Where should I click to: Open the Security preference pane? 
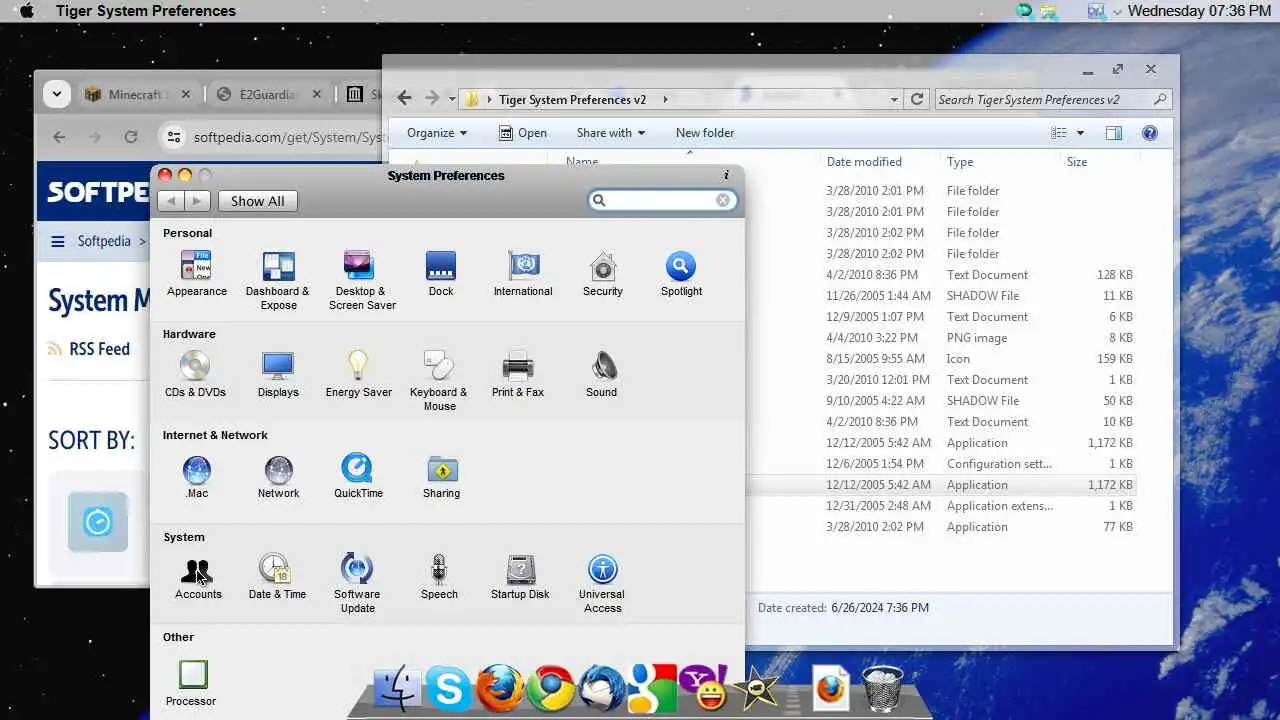(x=603, y=273)
